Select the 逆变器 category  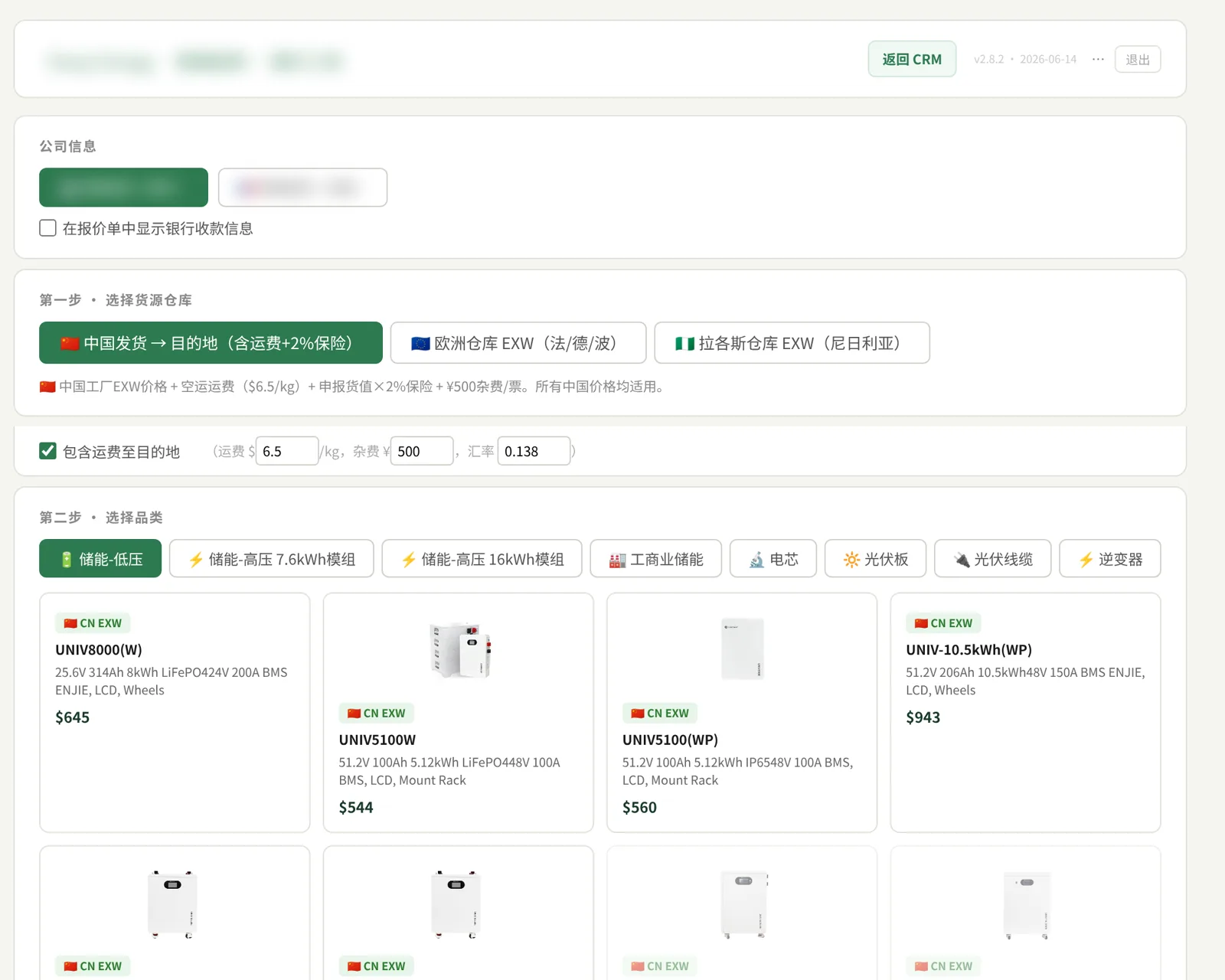(x=1110, y=559)
